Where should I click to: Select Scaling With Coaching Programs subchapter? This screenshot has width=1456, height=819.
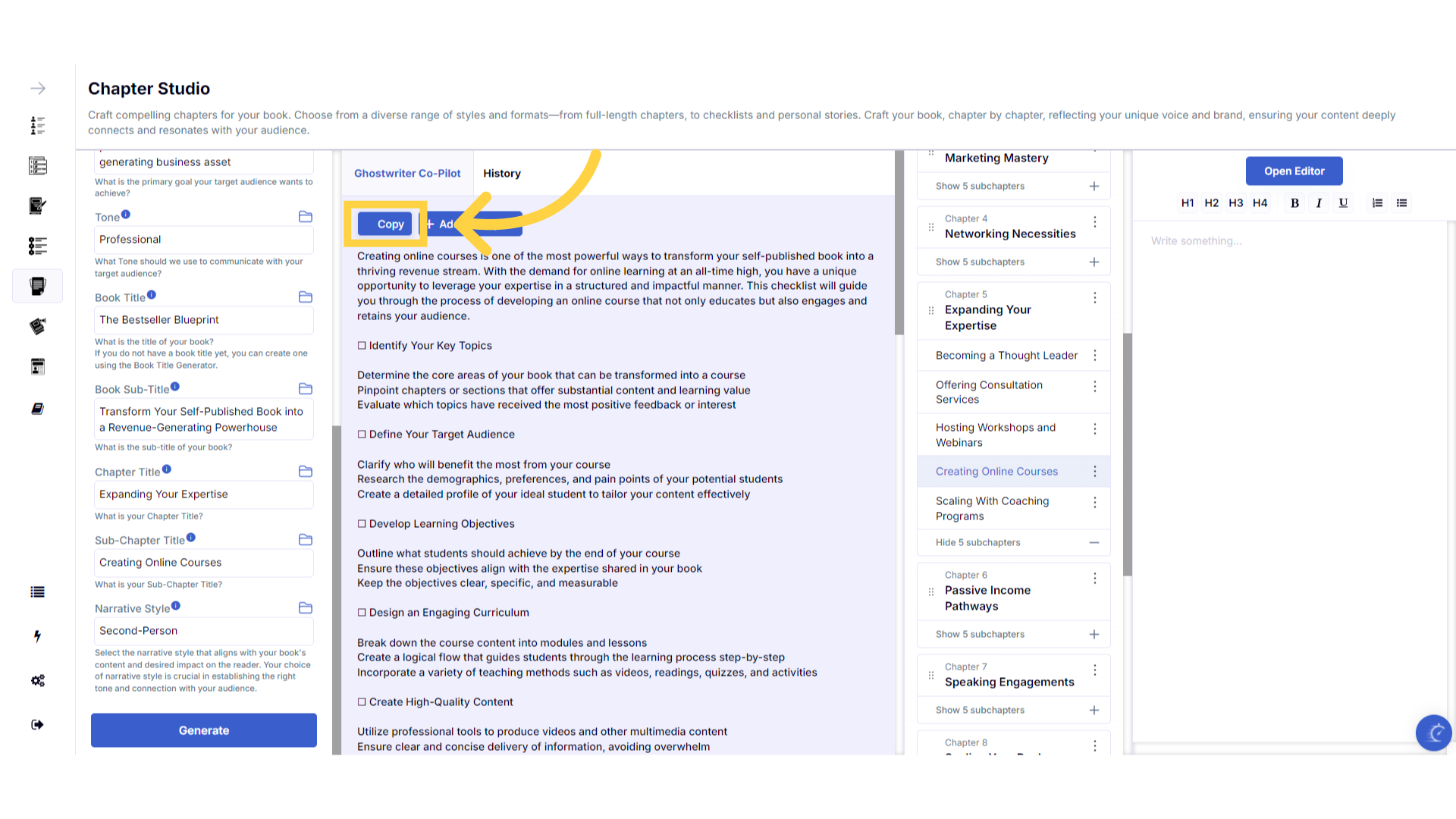point(993,509)
